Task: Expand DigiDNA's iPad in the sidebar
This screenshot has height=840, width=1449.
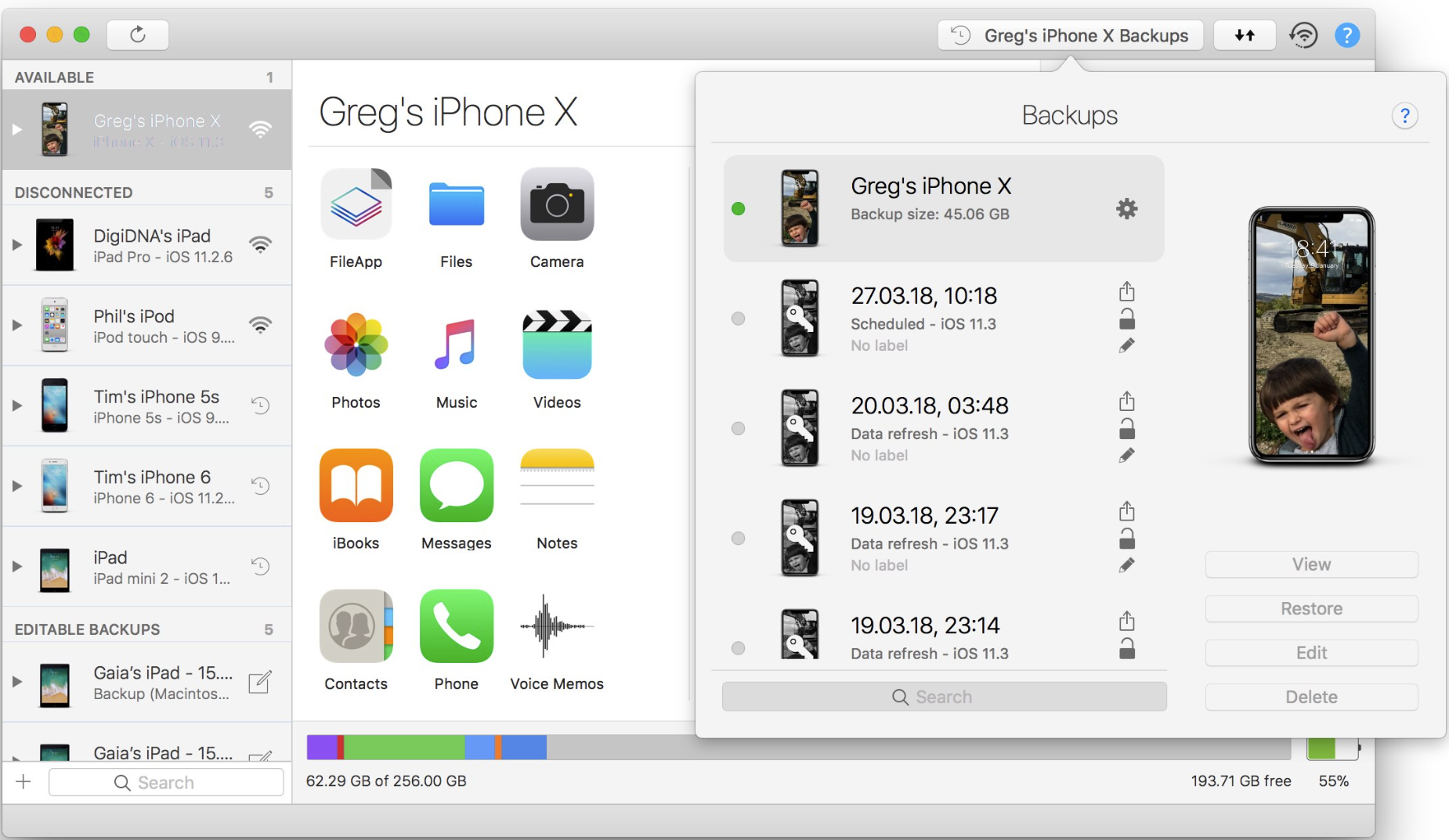Action: click(16, 244)
